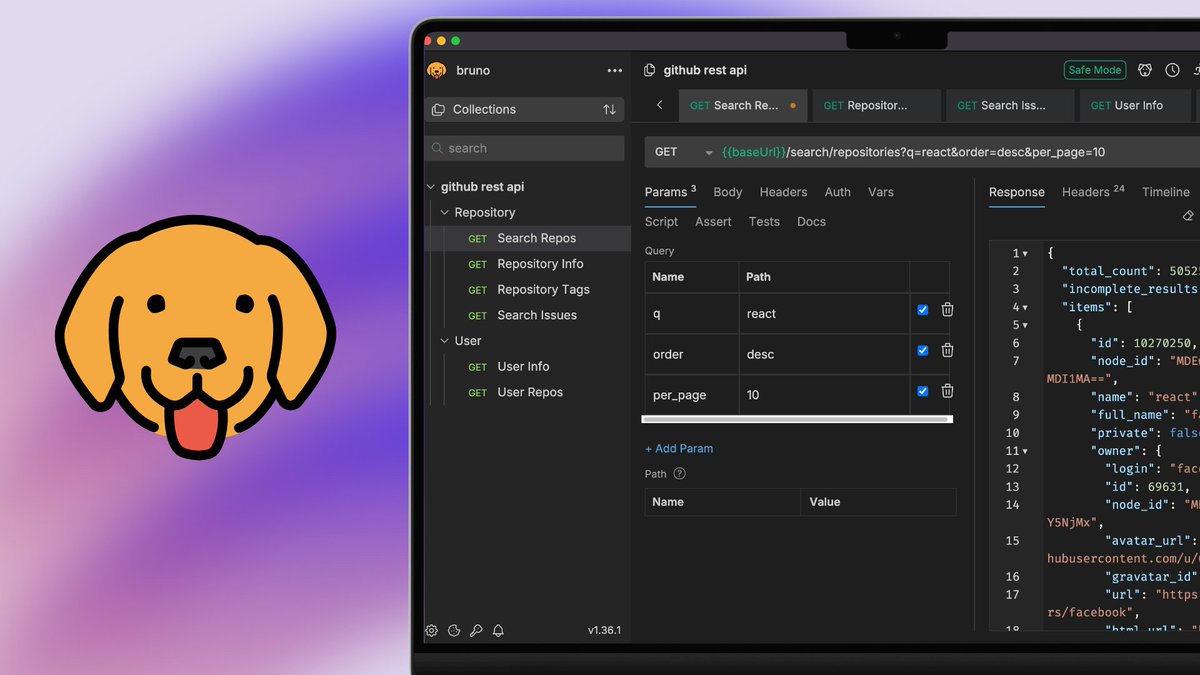Clear the response with the eraser icon

pyautogui.click(x=1188, y=215)
